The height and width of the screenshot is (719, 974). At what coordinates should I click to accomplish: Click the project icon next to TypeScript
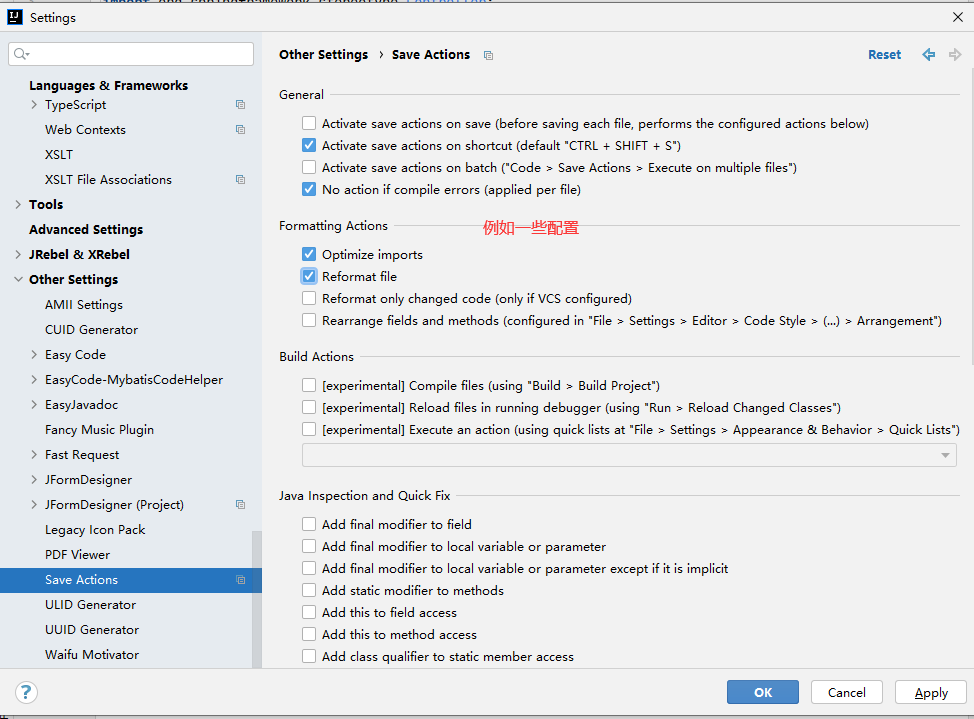pyautogui.click(x=240, y=104)
